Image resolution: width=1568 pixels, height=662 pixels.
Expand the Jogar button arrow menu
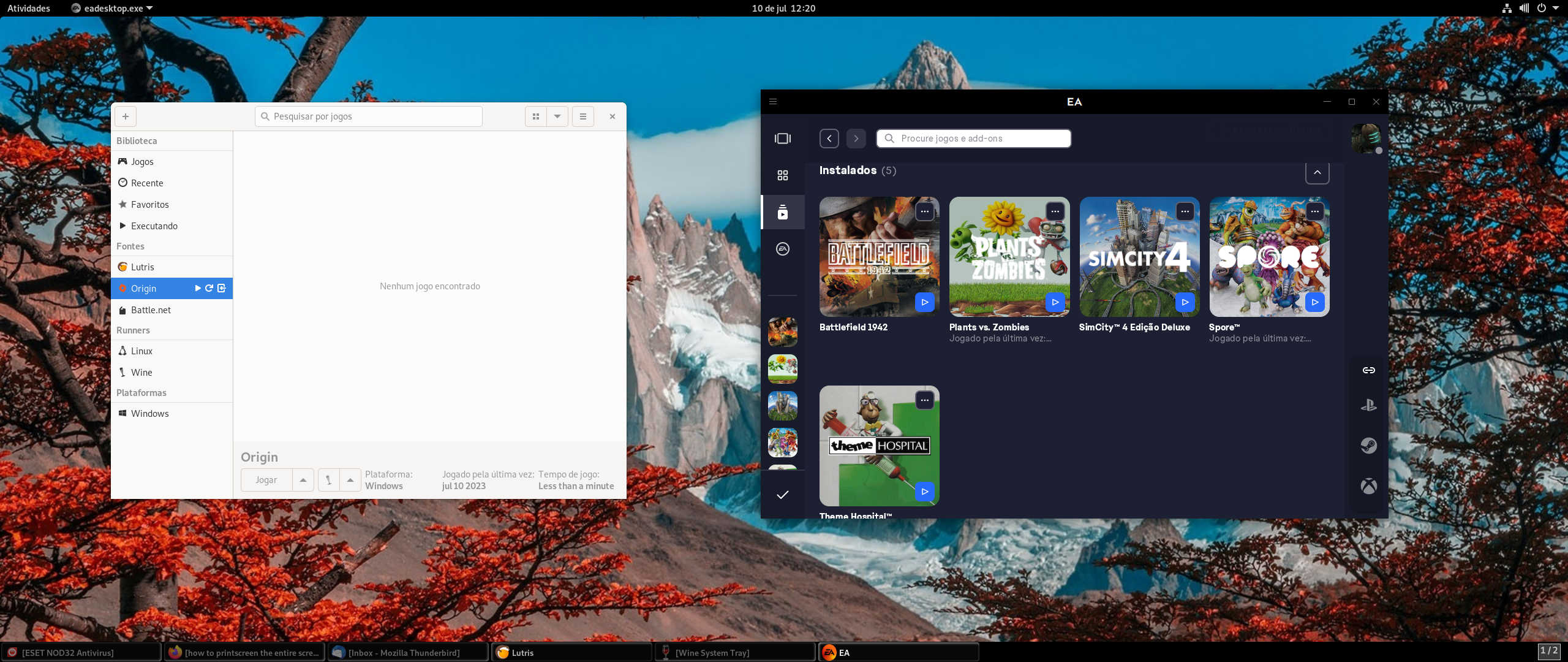click(x=303, y=480)
